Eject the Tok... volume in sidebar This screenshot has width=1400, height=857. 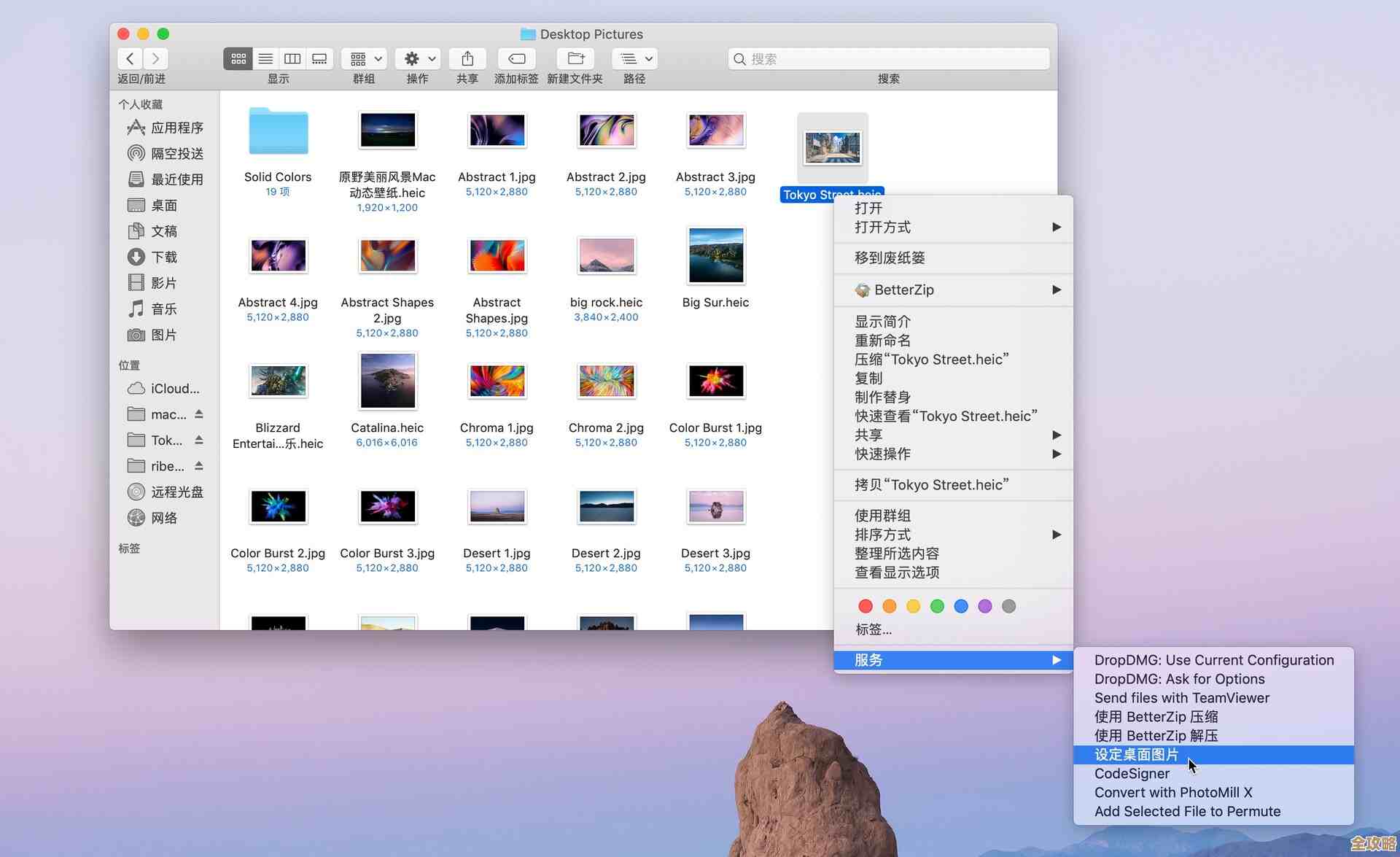click(x=199, y=440)
